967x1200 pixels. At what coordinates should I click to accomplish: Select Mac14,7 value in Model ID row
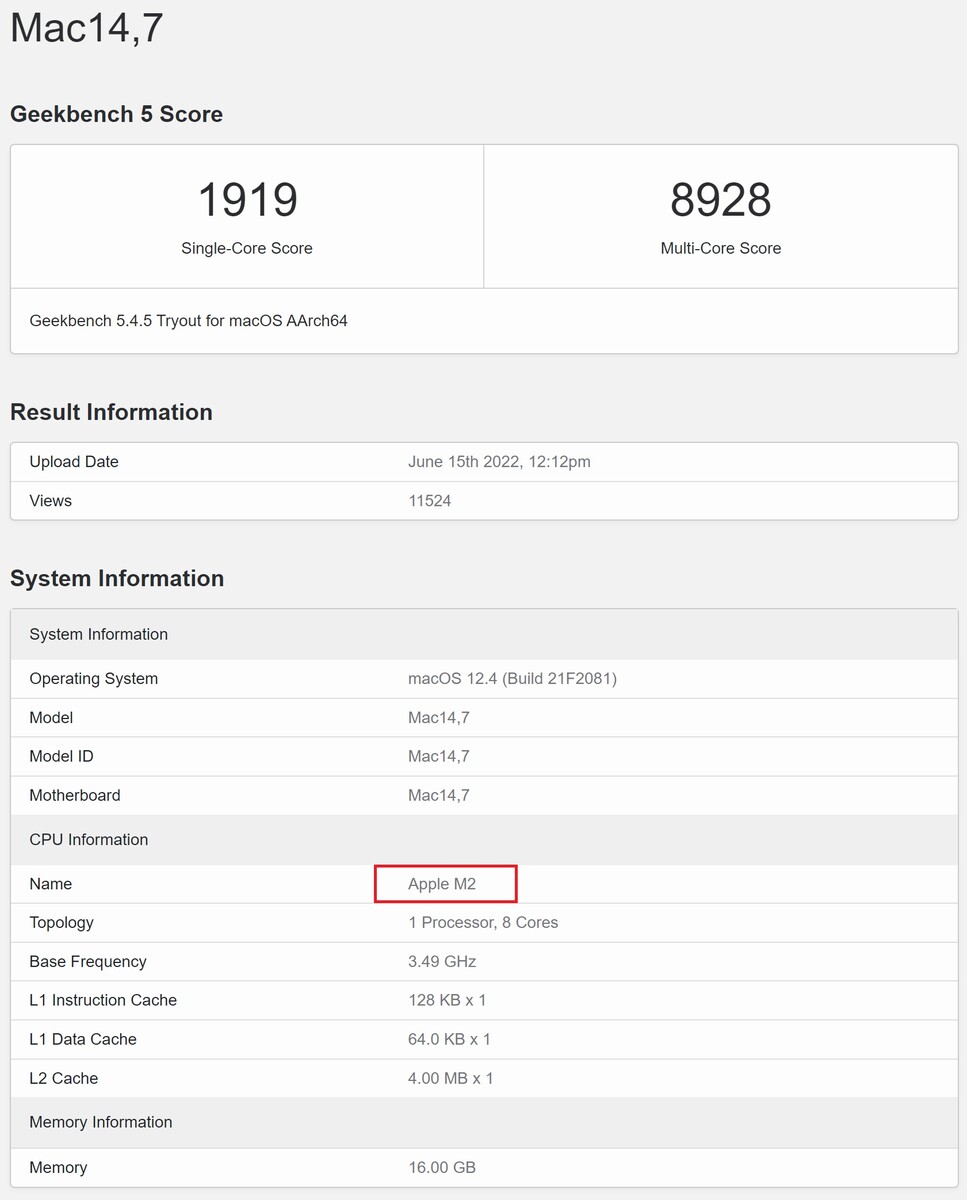[438, 757]
